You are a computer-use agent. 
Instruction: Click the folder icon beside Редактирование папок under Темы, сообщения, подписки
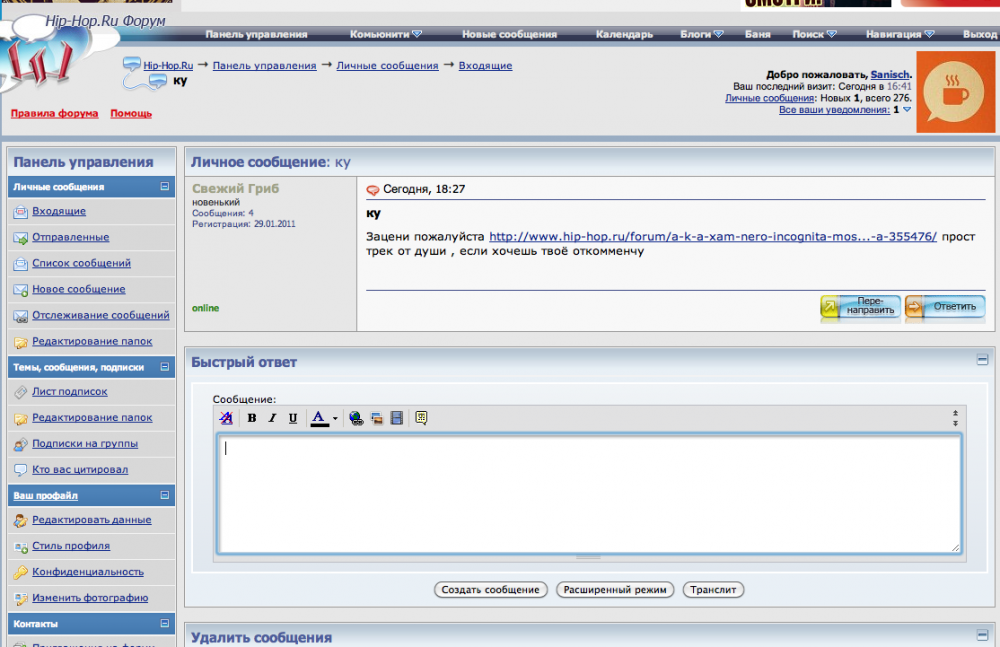point(20,419)
